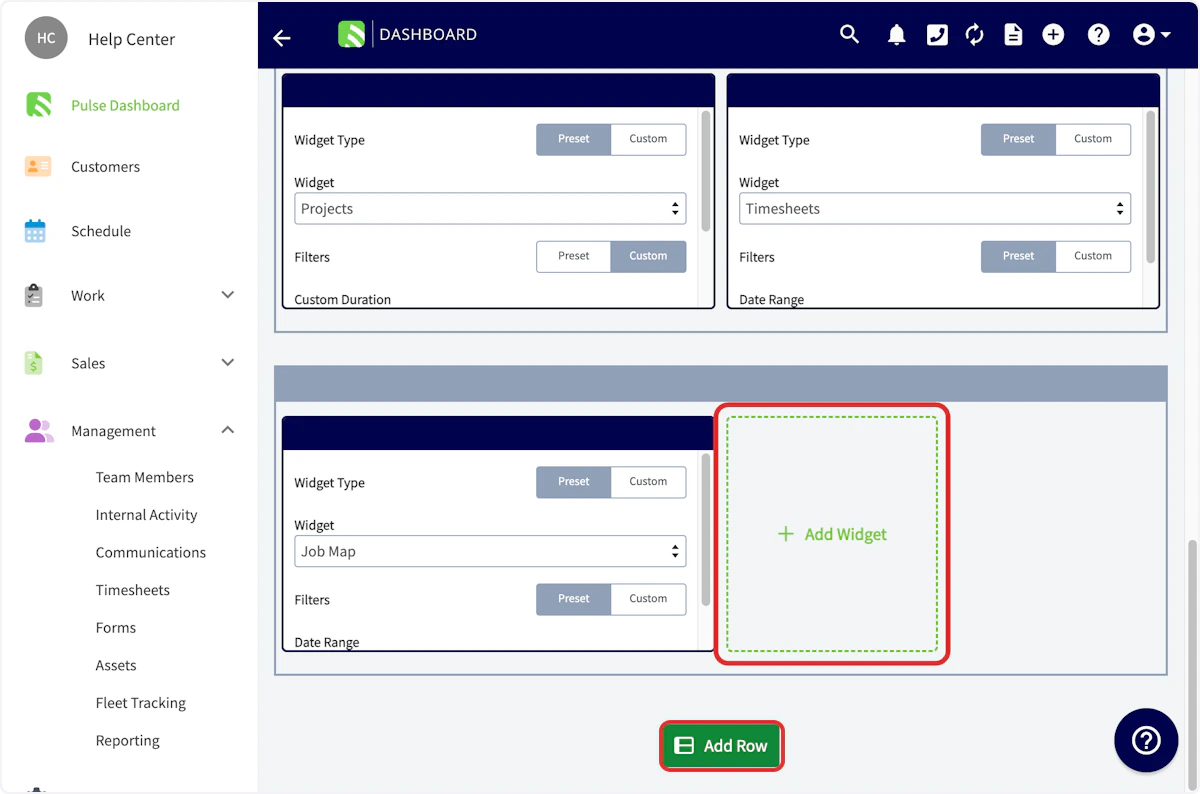This screenshot has height=794, width=1200.
Task: Click the Projects widget panel scrollbar
Action: pos(707,171)
